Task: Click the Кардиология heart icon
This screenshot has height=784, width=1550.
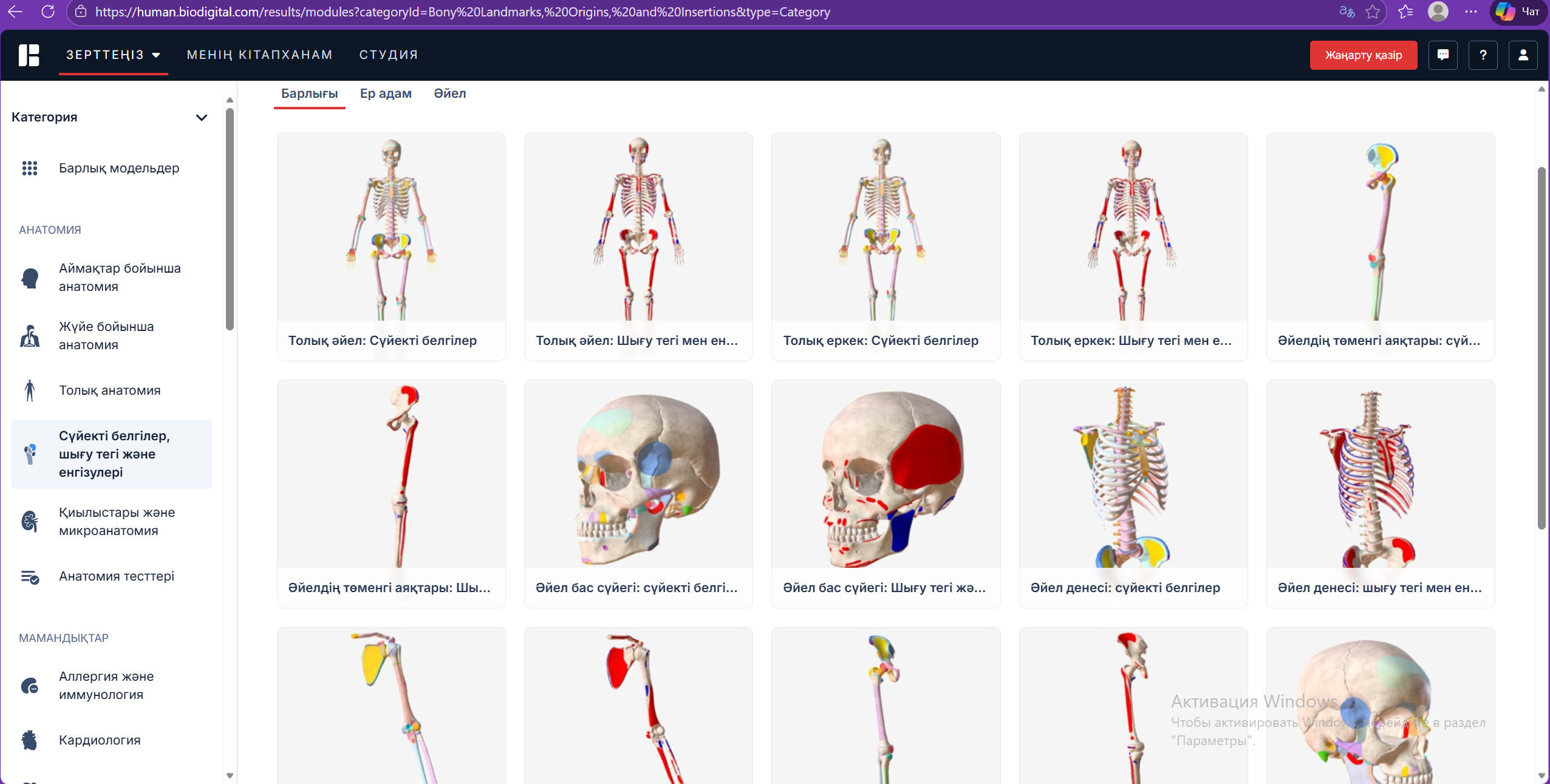Action: pos(29,740)
